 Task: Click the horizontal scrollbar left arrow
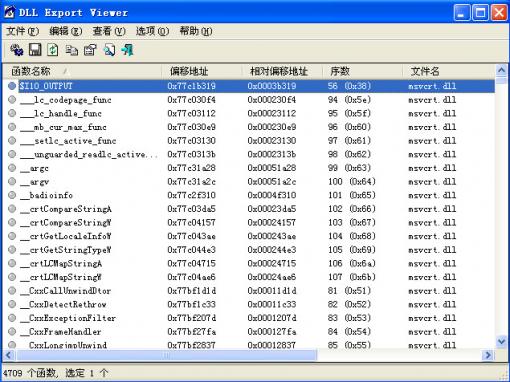(x=9, y=355)
